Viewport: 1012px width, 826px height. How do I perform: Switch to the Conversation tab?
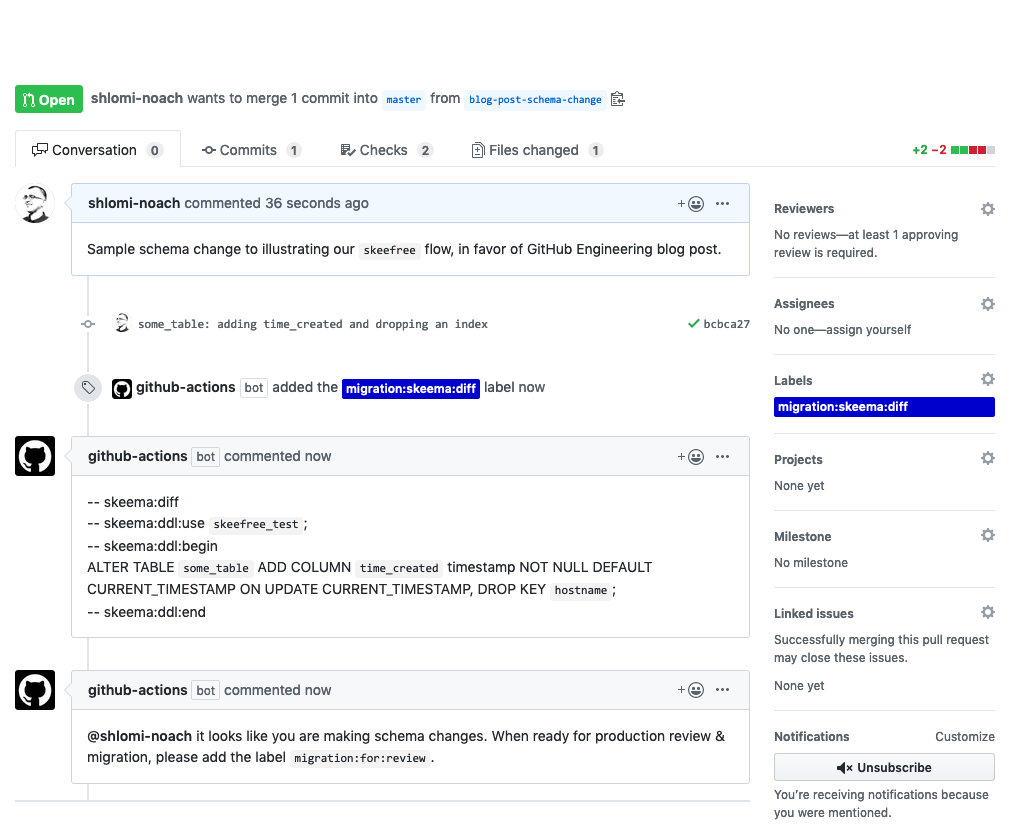pos(97,150)
